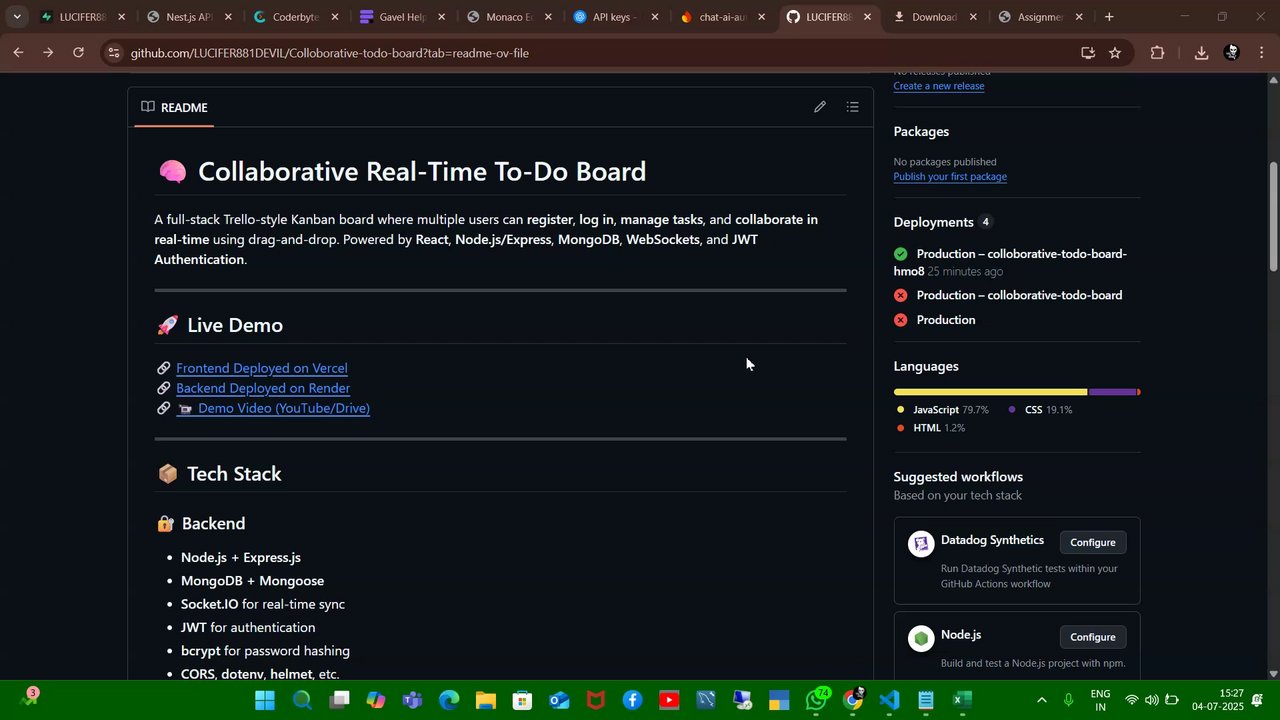Open the tab search dropdown arrow
Viewport: 1280px width, 720px height.
click(17, 17)
